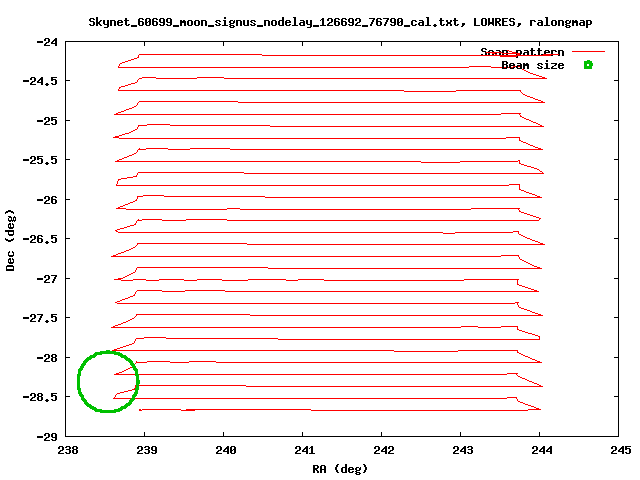Click the -25.5 y-axis tick label
The image size is (640, 480).
tap(40, 160)
